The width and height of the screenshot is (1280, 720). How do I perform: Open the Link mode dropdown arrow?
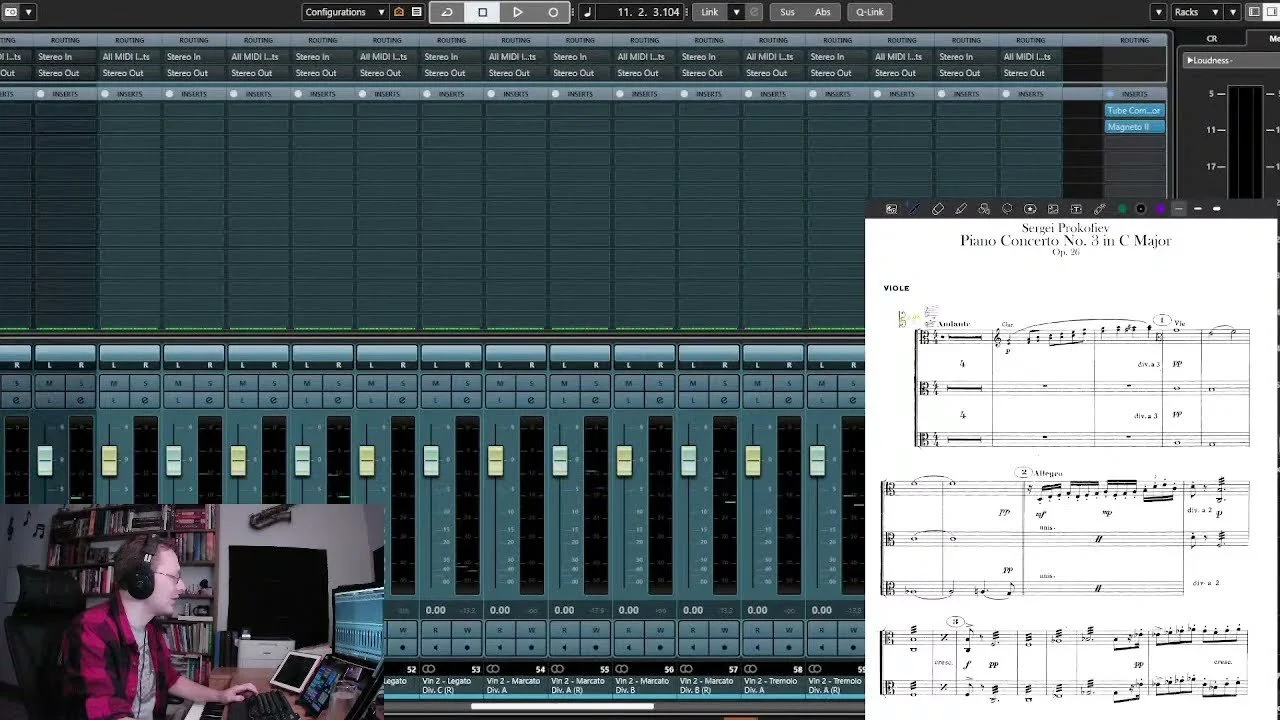737,12
